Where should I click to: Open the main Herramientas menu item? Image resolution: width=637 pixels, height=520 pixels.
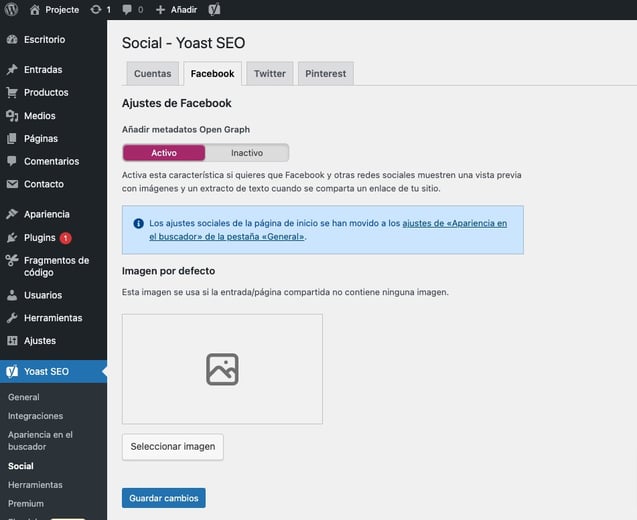click(x=53, y=318)
